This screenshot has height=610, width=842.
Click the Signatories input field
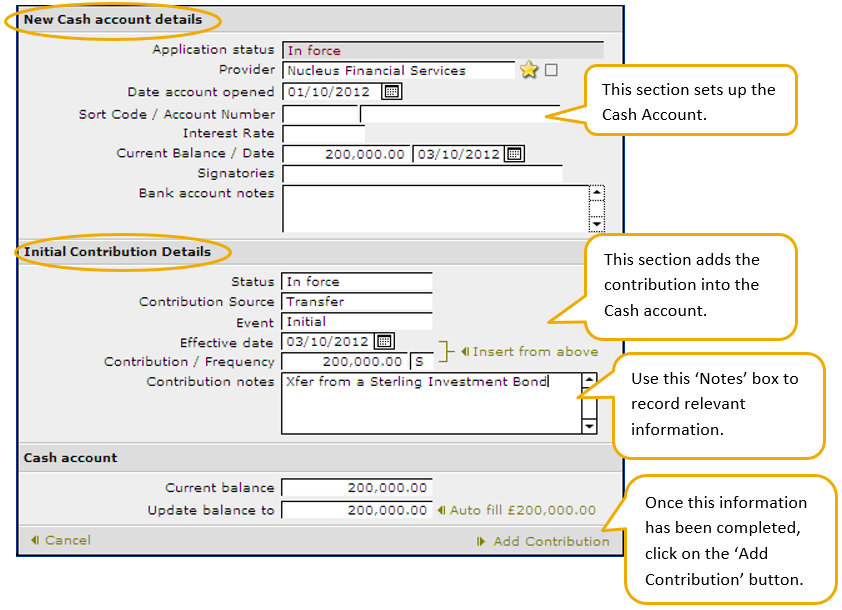coord(423,174)
